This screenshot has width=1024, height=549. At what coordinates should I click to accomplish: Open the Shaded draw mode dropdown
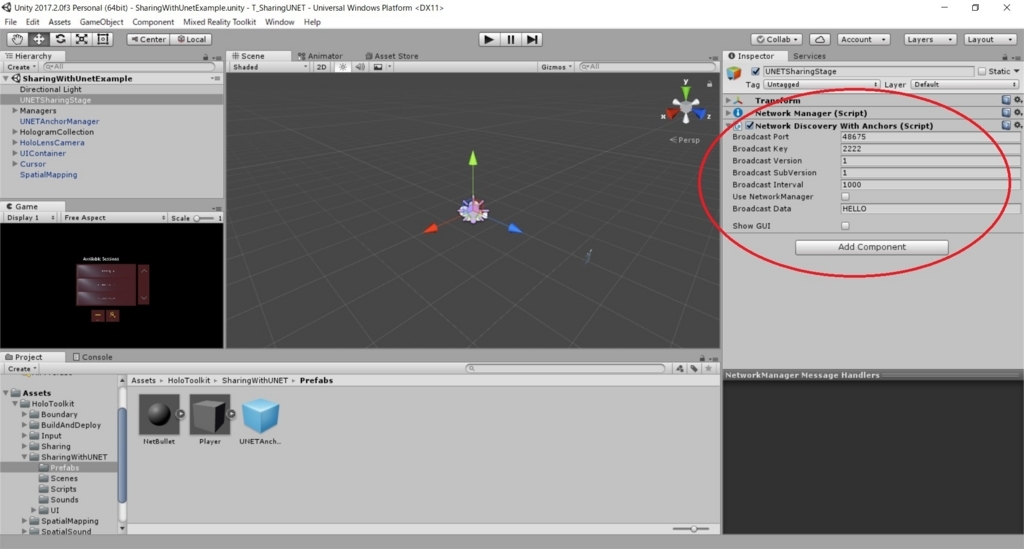[x=270, y=67]
